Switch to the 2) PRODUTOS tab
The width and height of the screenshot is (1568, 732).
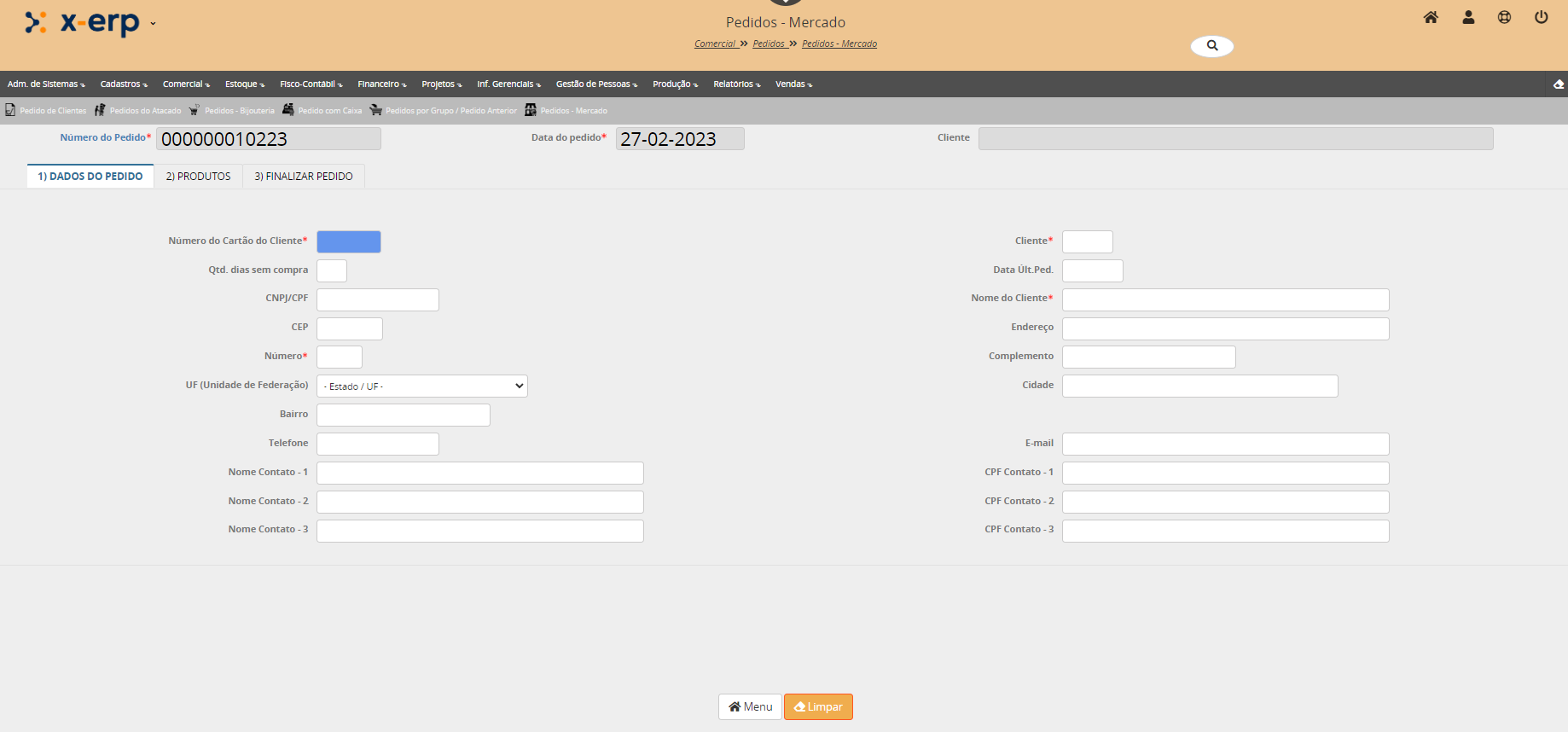(198, 177)
